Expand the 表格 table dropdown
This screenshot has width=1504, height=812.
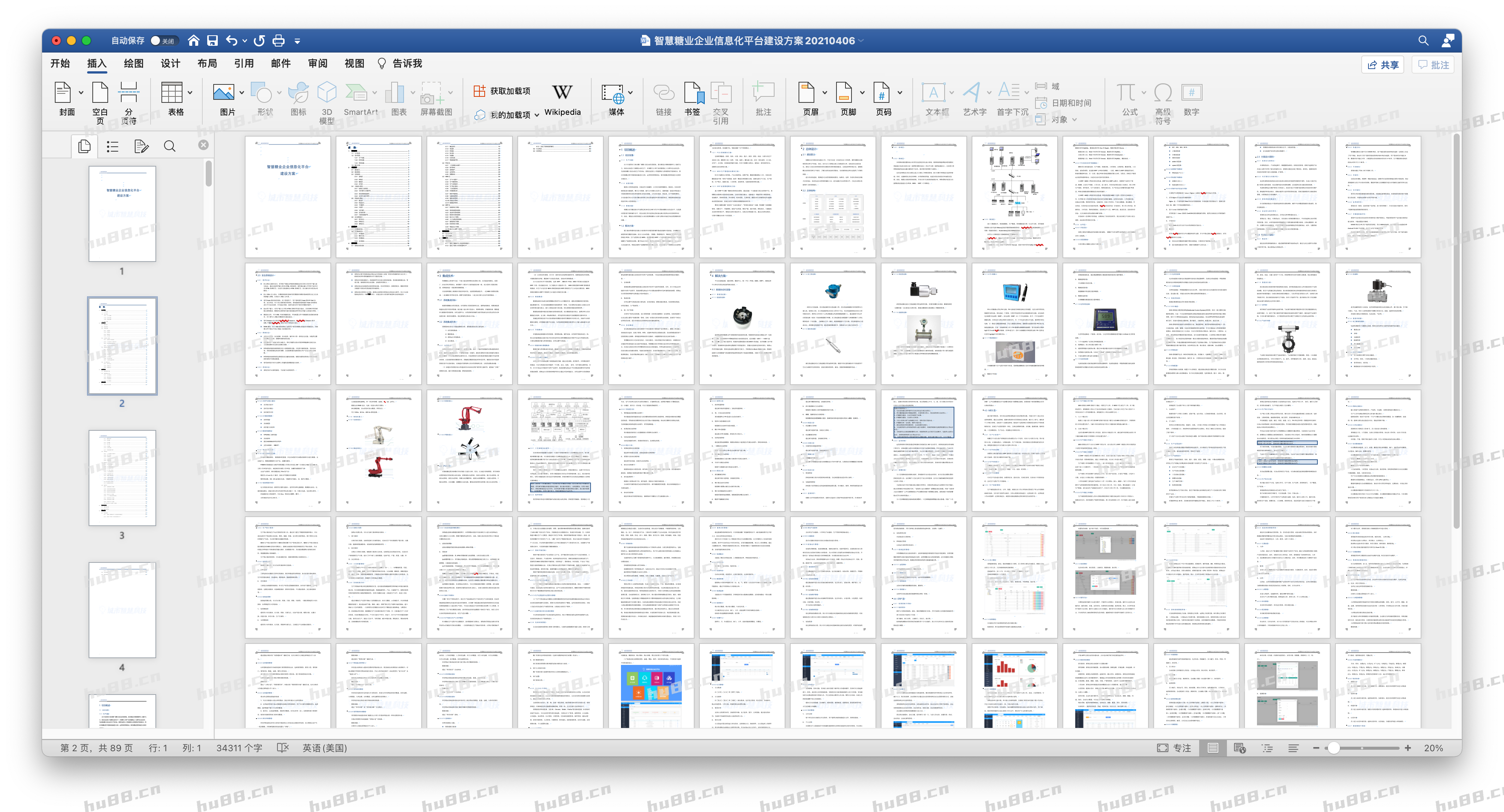[x=190, y=92]
